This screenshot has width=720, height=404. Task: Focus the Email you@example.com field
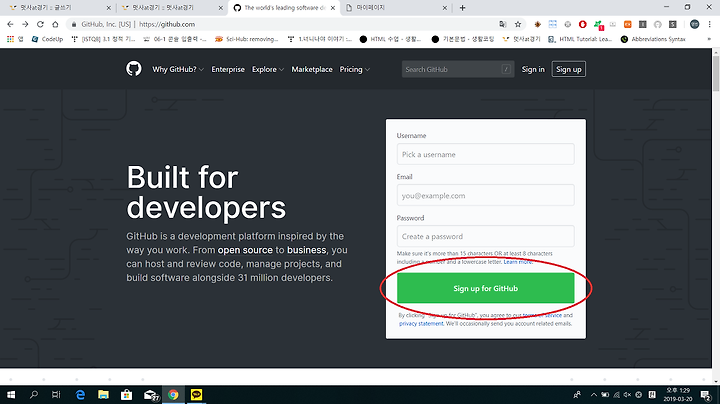point(485,196)
